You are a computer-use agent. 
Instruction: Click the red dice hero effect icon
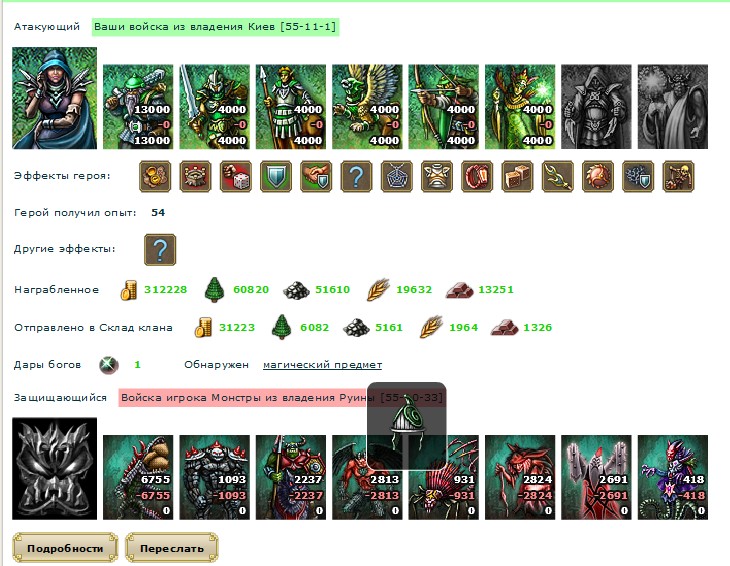point(236,176)
